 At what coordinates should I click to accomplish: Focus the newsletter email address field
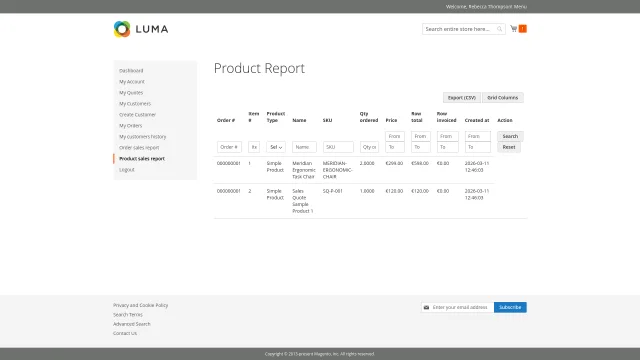458,307
